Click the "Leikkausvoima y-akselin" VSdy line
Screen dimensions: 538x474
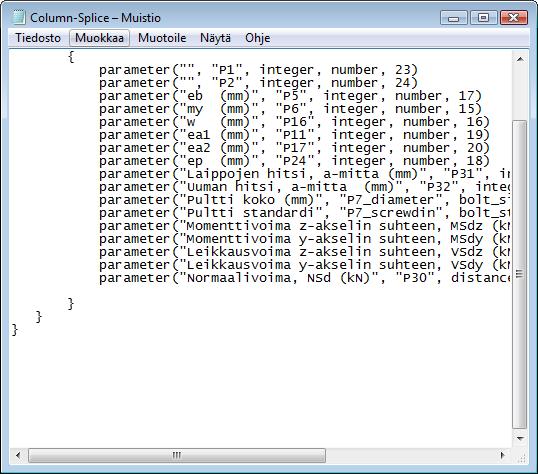point(305,265)
